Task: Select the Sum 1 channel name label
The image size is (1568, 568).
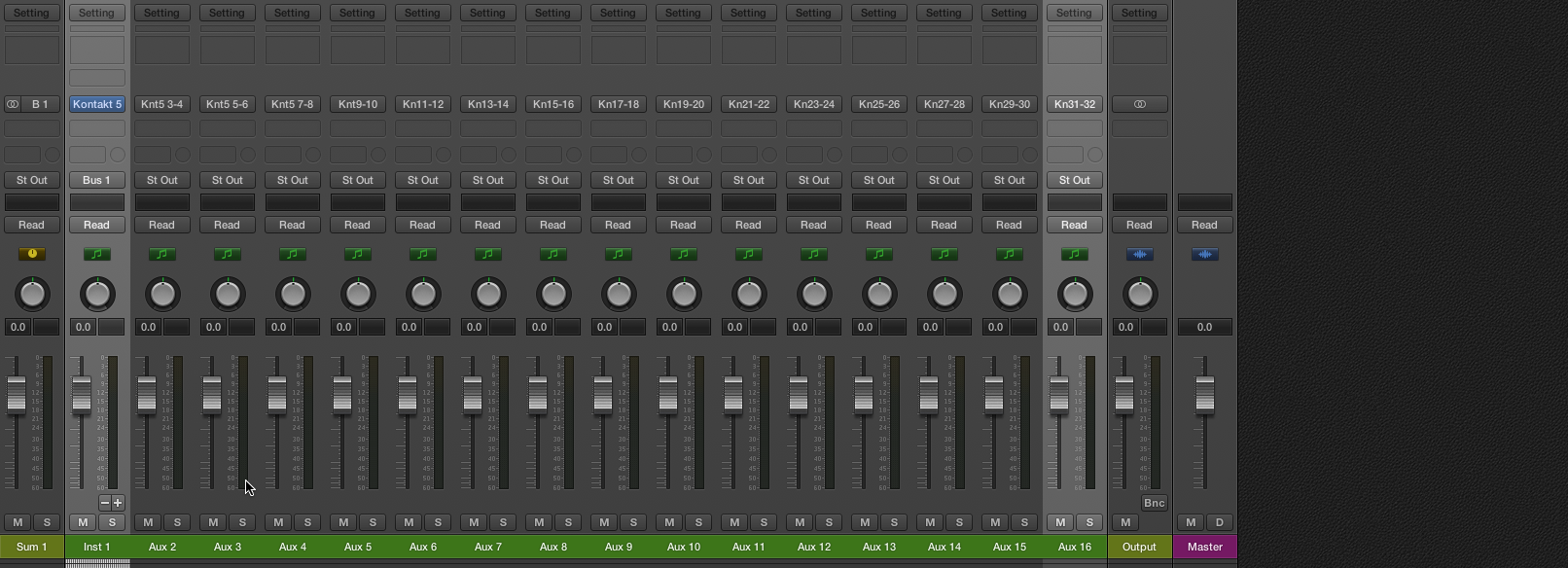Action: coord(32,547)
